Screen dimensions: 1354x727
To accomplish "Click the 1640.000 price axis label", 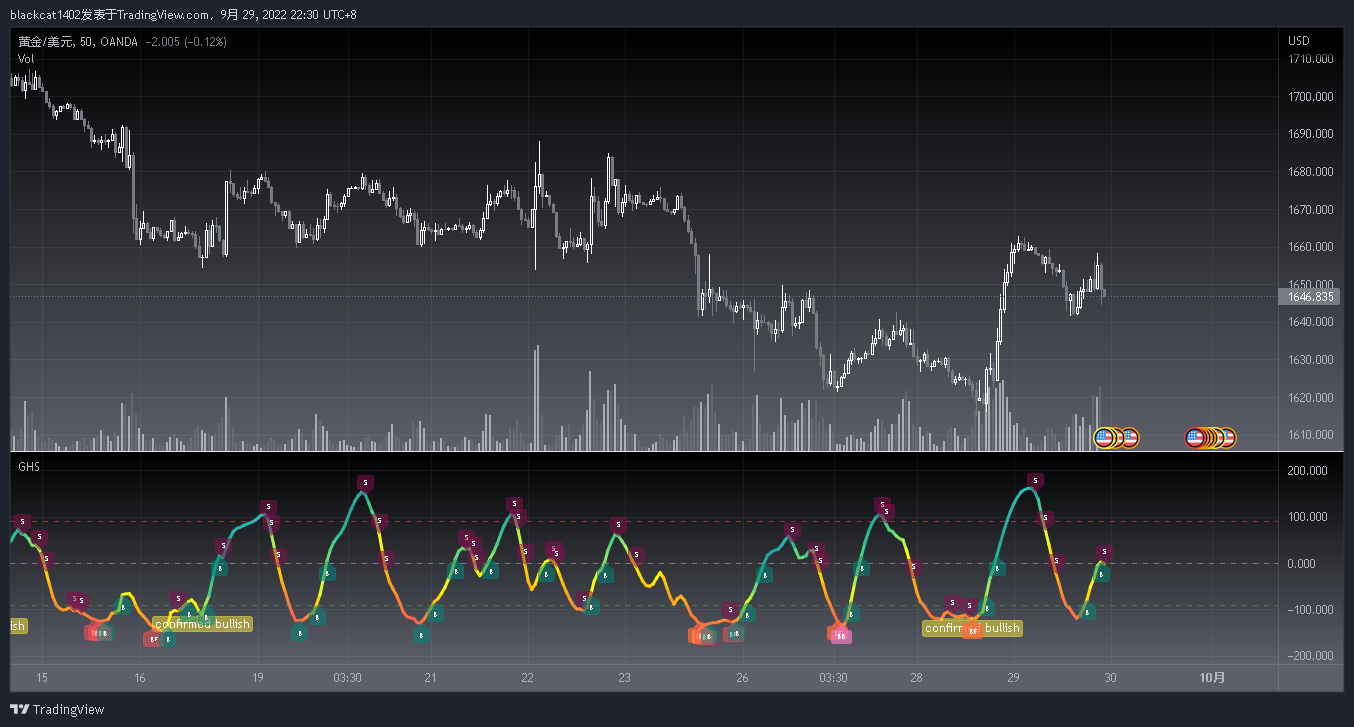I will point(1311,322).
